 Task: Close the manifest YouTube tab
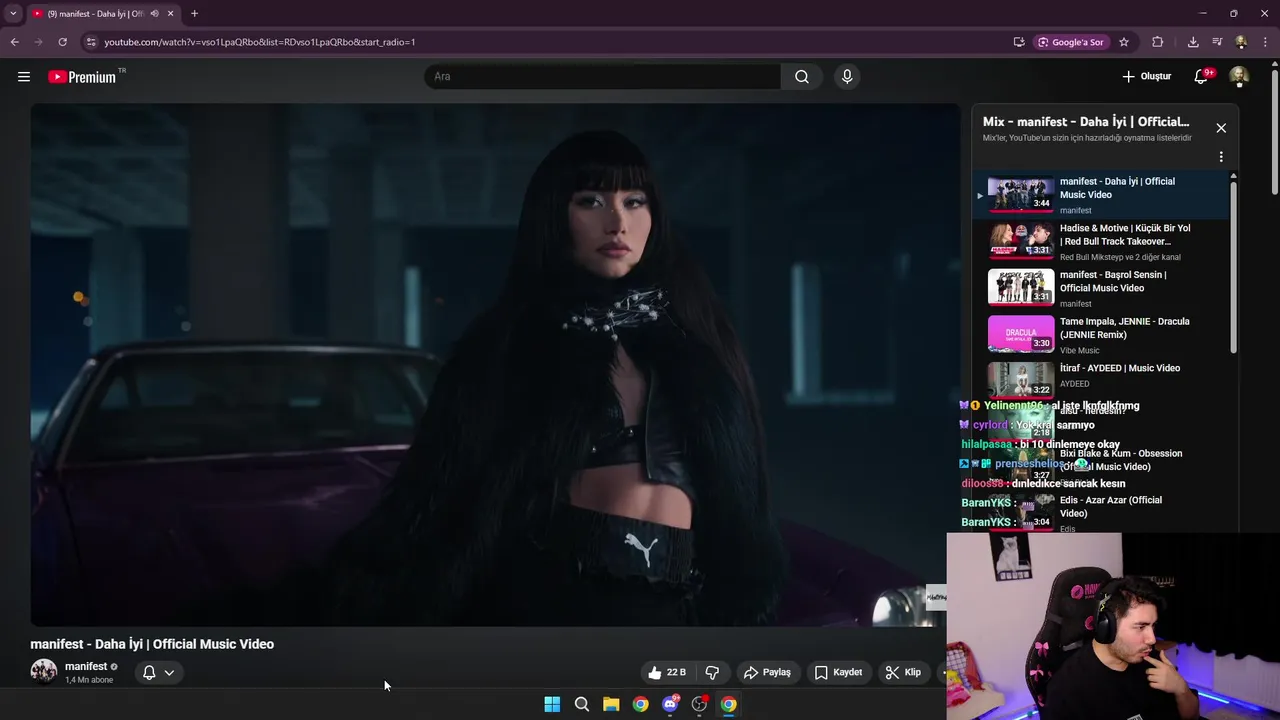pyautogui.click(x=171, y=14)
